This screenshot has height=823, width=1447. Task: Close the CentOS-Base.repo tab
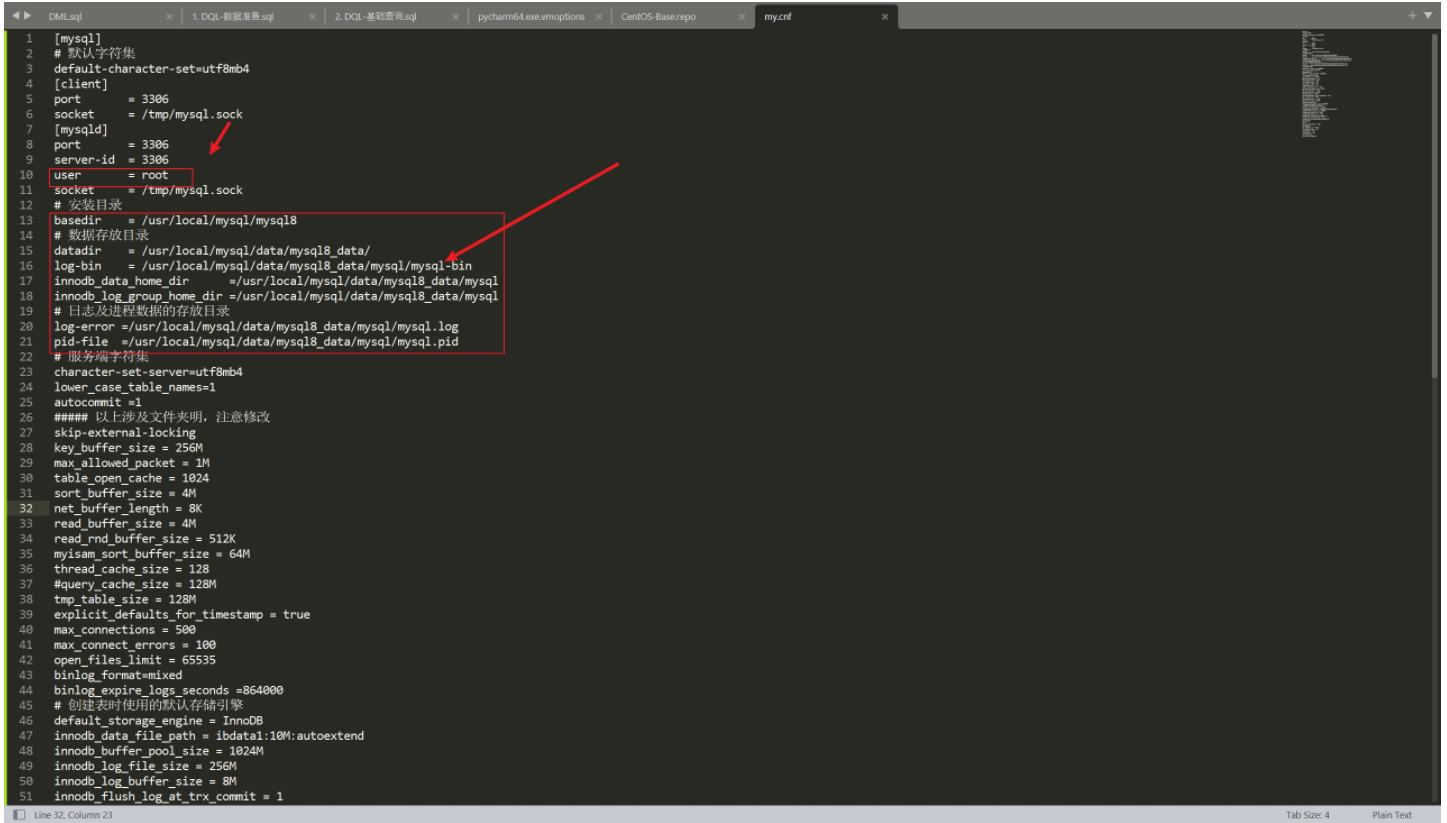[742, 17]
